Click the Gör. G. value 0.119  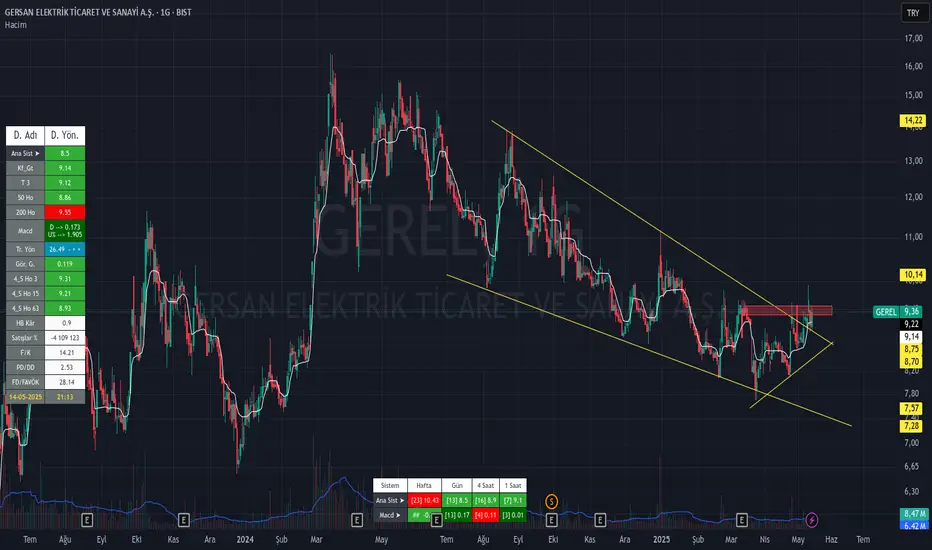click(65, 264)
